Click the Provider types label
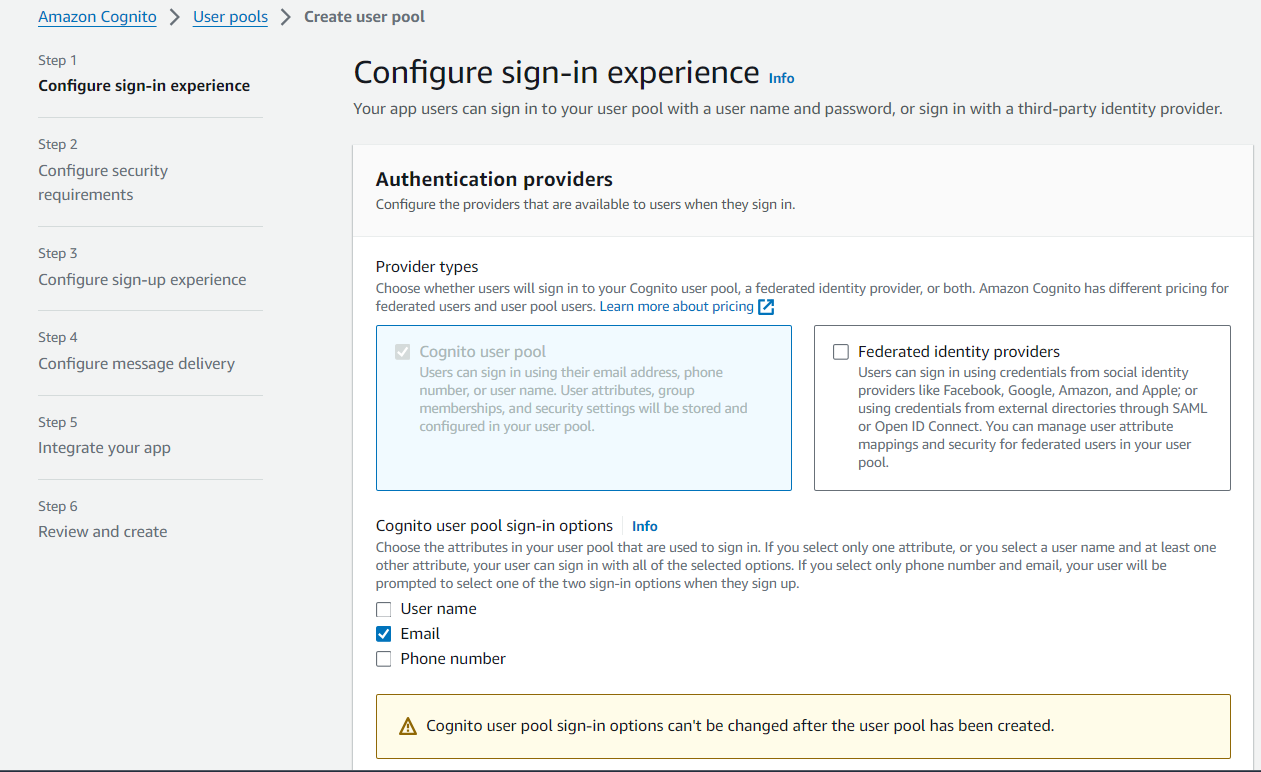Viewport: 1261px width, 772px height. [x=427, y=267]
